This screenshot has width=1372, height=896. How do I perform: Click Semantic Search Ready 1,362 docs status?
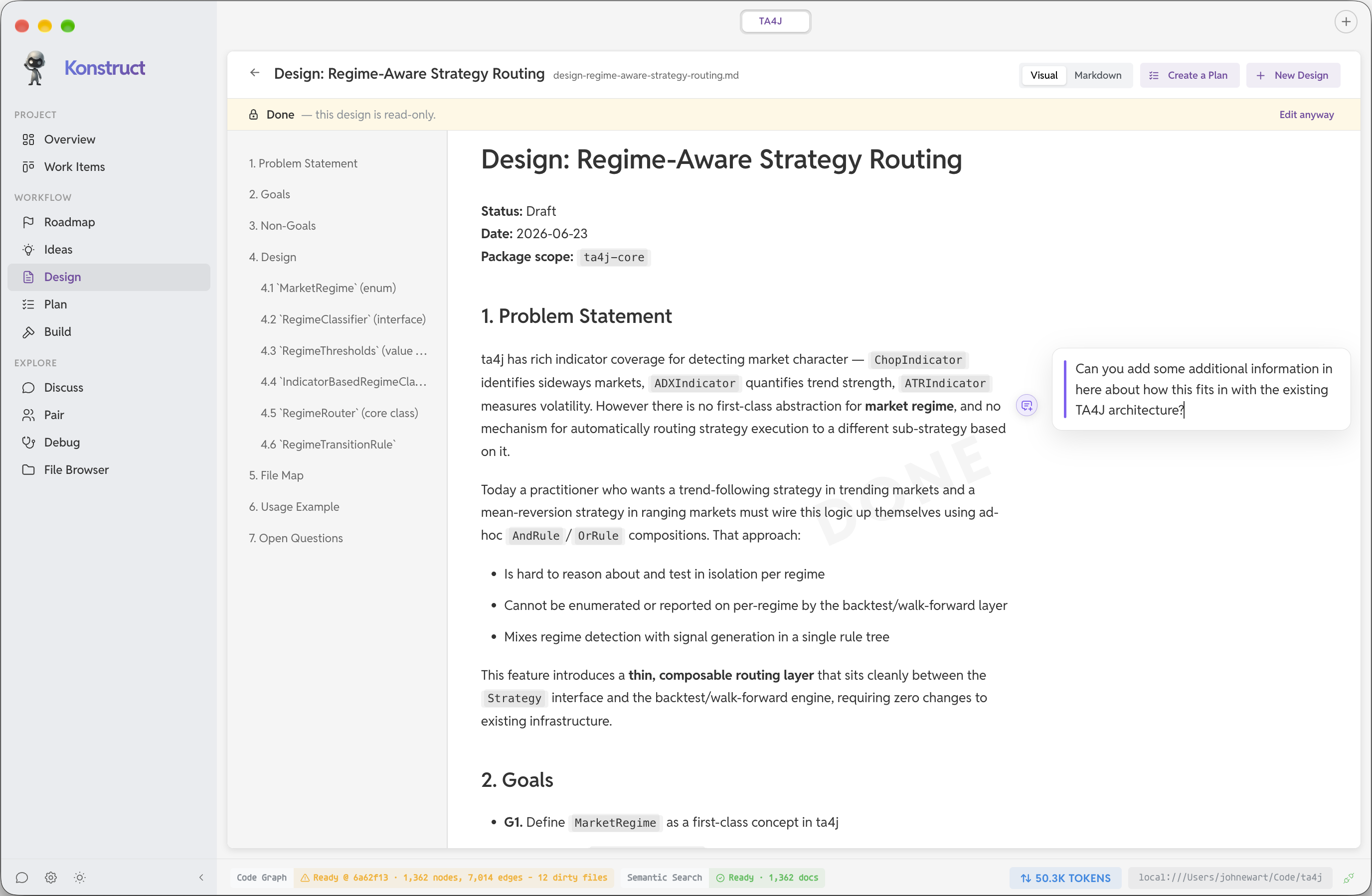point(767,877)
